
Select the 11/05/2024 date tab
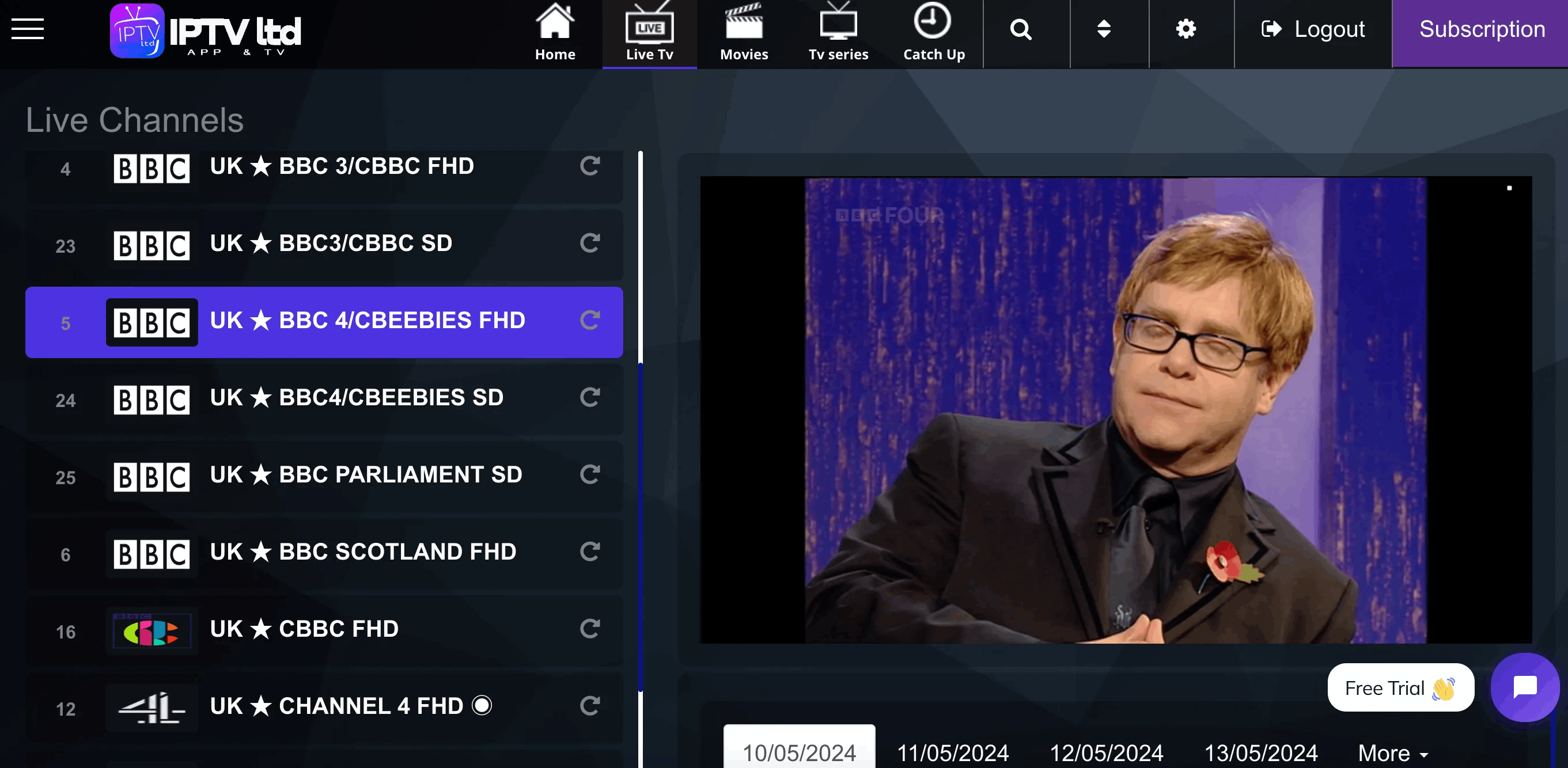(x=953, y=753)
